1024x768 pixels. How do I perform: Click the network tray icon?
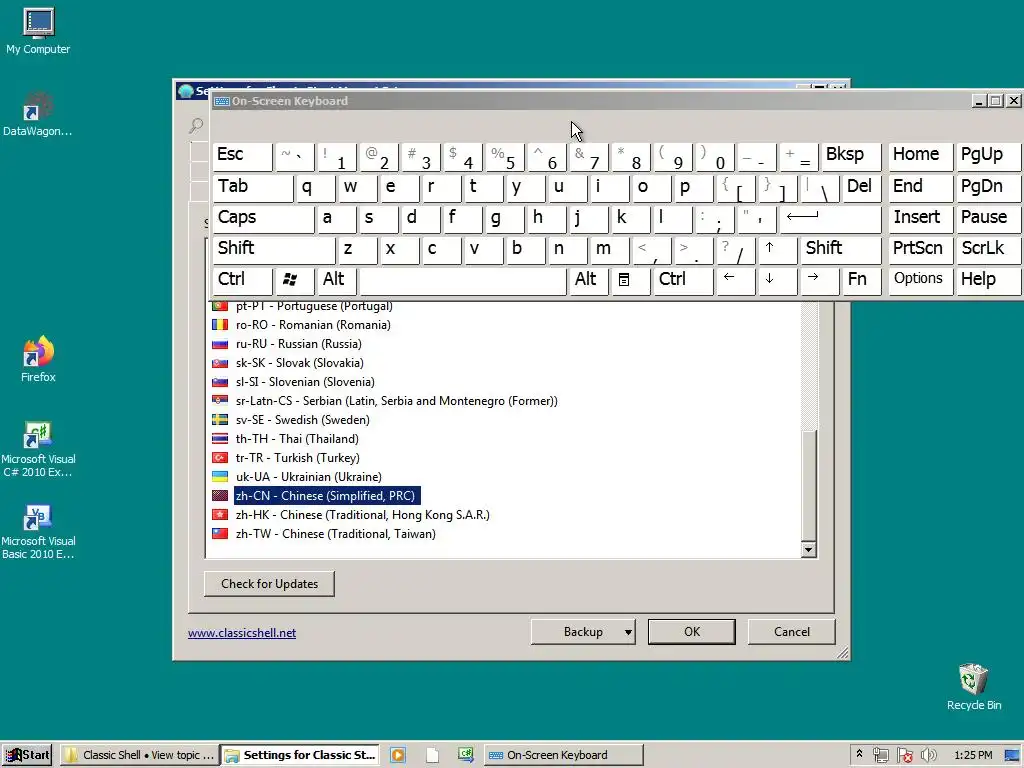[880, 756]
